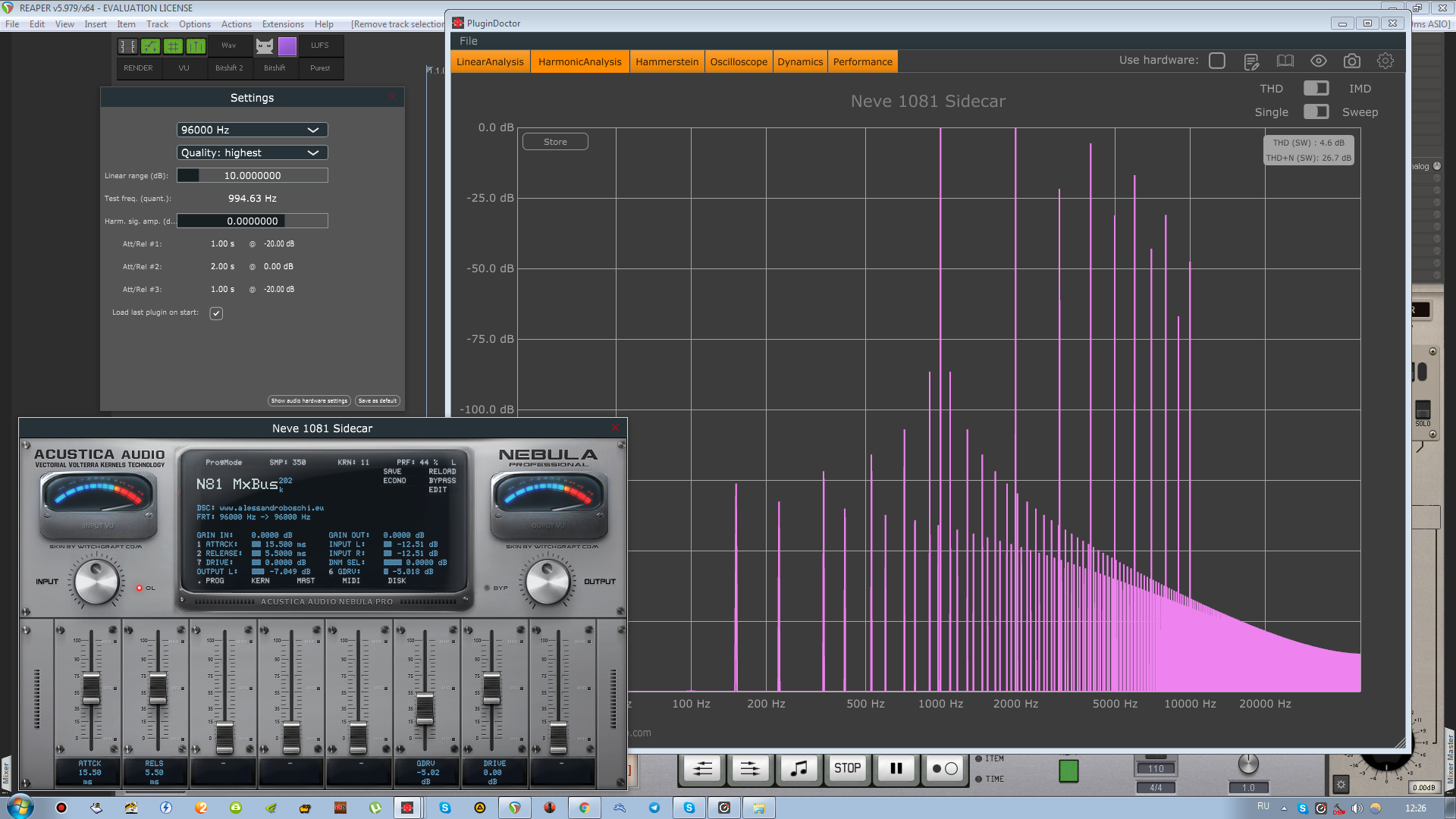The height and width of the screenshot is (819, 1456).
Task: Click the purple square toolbar button
Action: pos(287,46)
